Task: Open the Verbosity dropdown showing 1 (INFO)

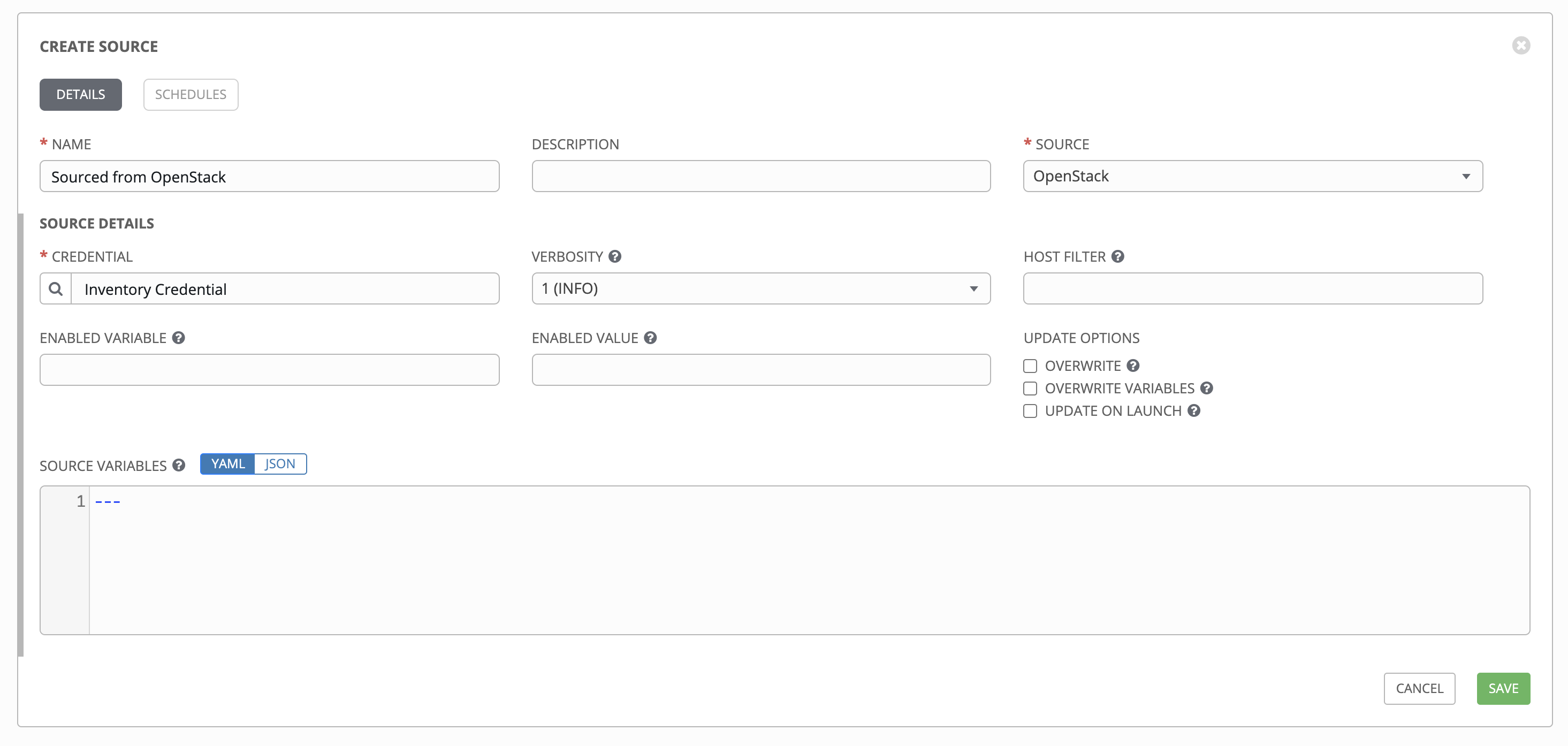Action: click(x=761, y=288)
